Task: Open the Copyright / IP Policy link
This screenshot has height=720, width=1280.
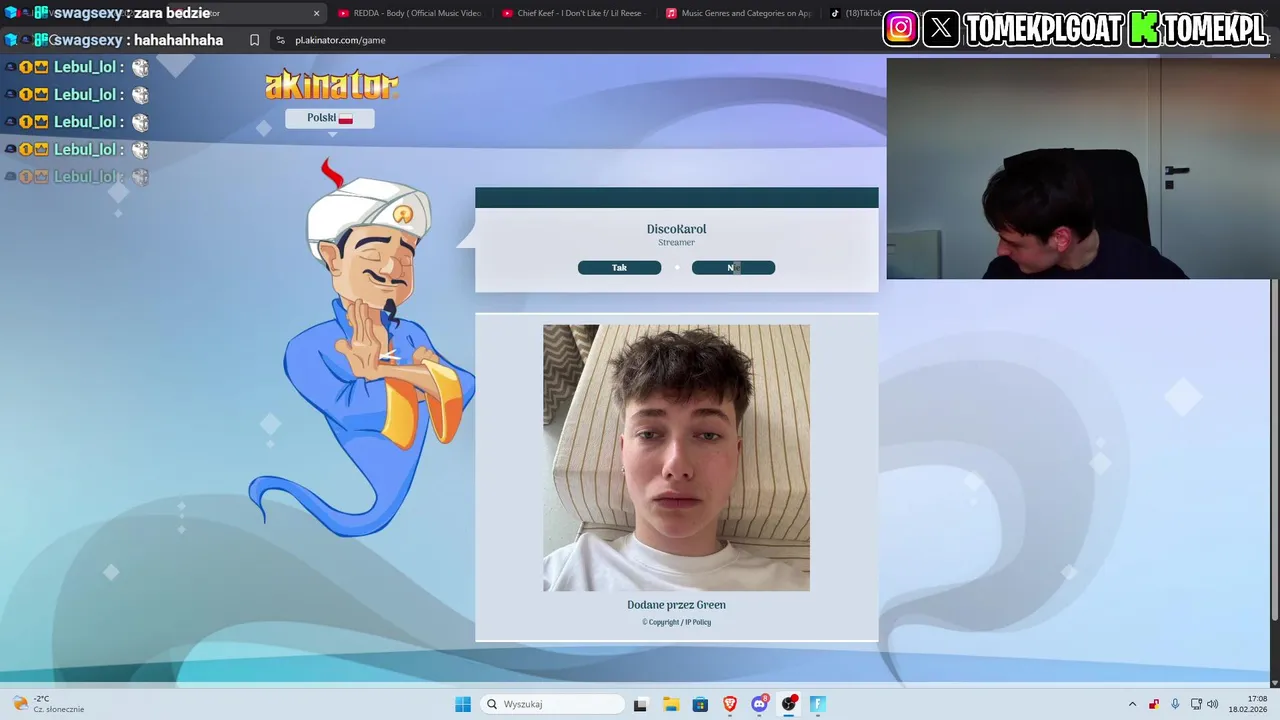Action: (x=677, y=622)
